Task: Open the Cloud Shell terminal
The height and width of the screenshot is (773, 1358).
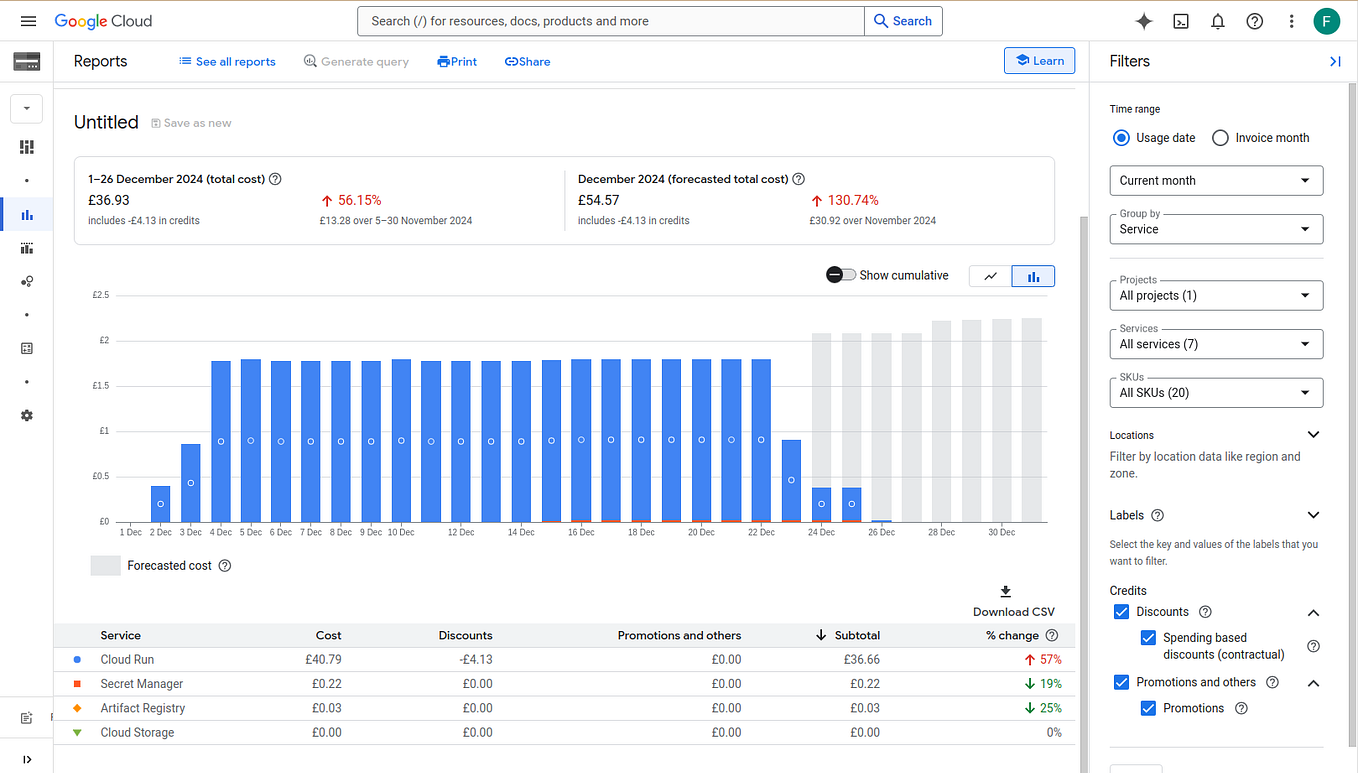Action: click(x=1181, y=20)
